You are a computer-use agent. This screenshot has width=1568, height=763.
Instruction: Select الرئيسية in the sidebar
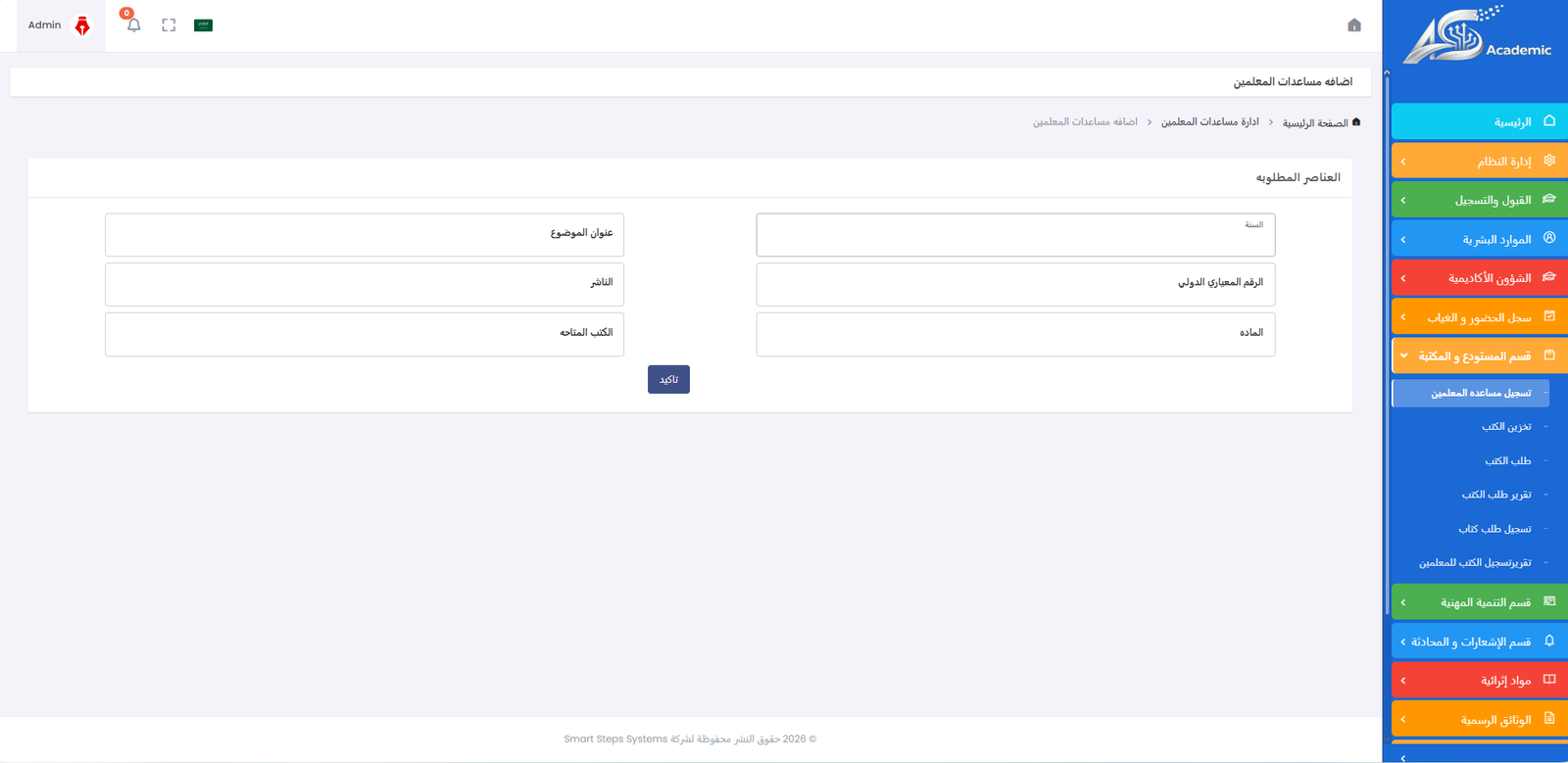[1479, 121]
